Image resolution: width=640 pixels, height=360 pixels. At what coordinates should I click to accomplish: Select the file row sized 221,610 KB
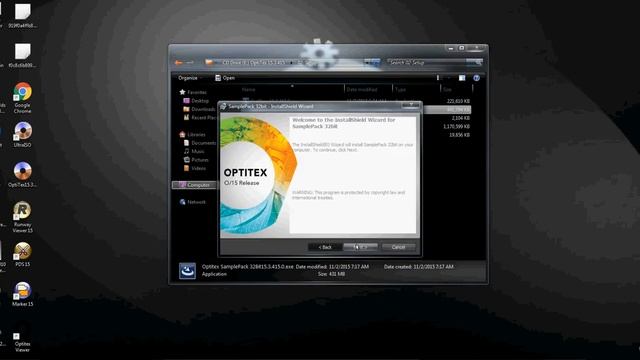click(458, 101)
